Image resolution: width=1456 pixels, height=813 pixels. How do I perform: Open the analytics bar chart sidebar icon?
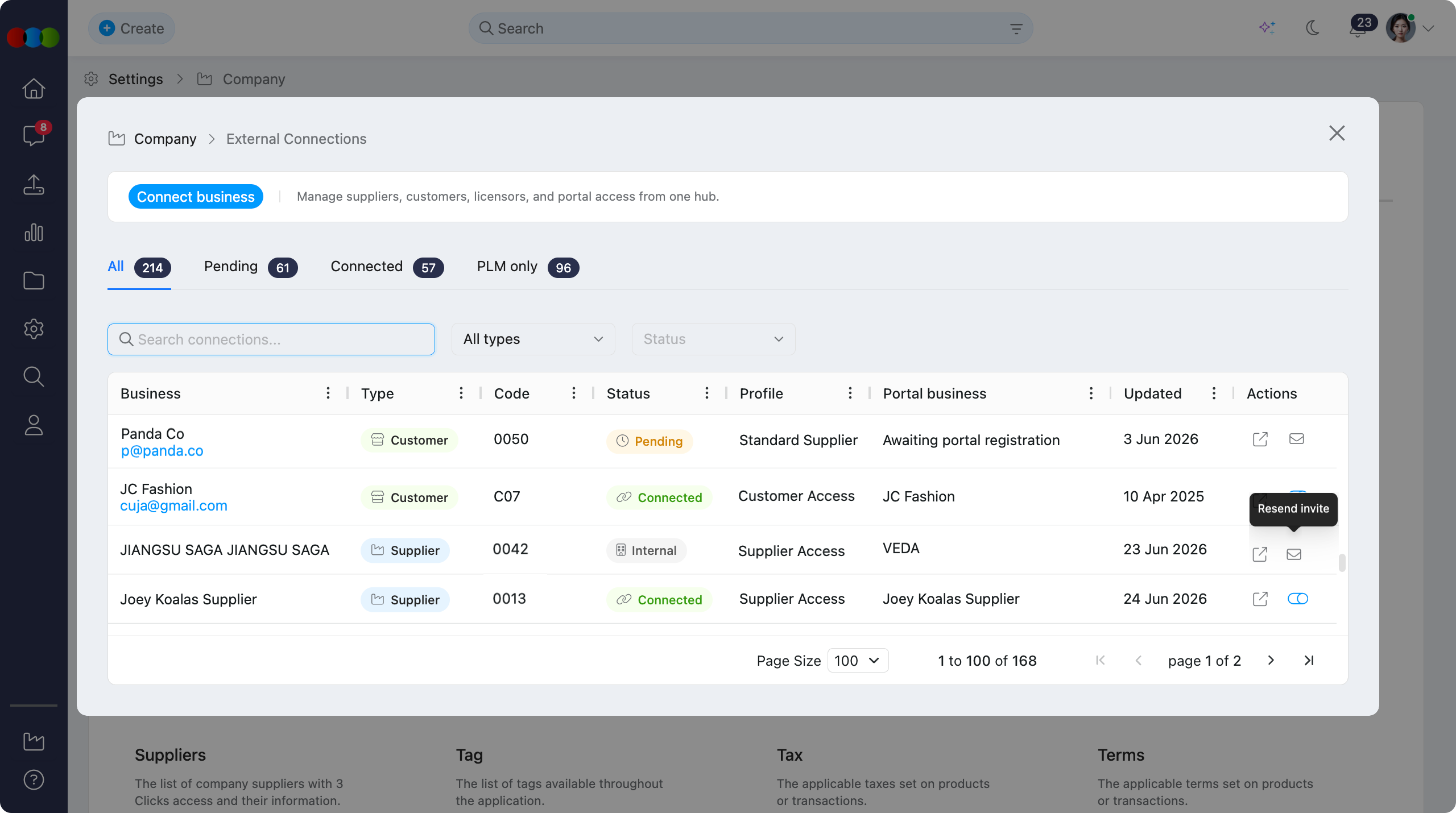click(34, 233)
